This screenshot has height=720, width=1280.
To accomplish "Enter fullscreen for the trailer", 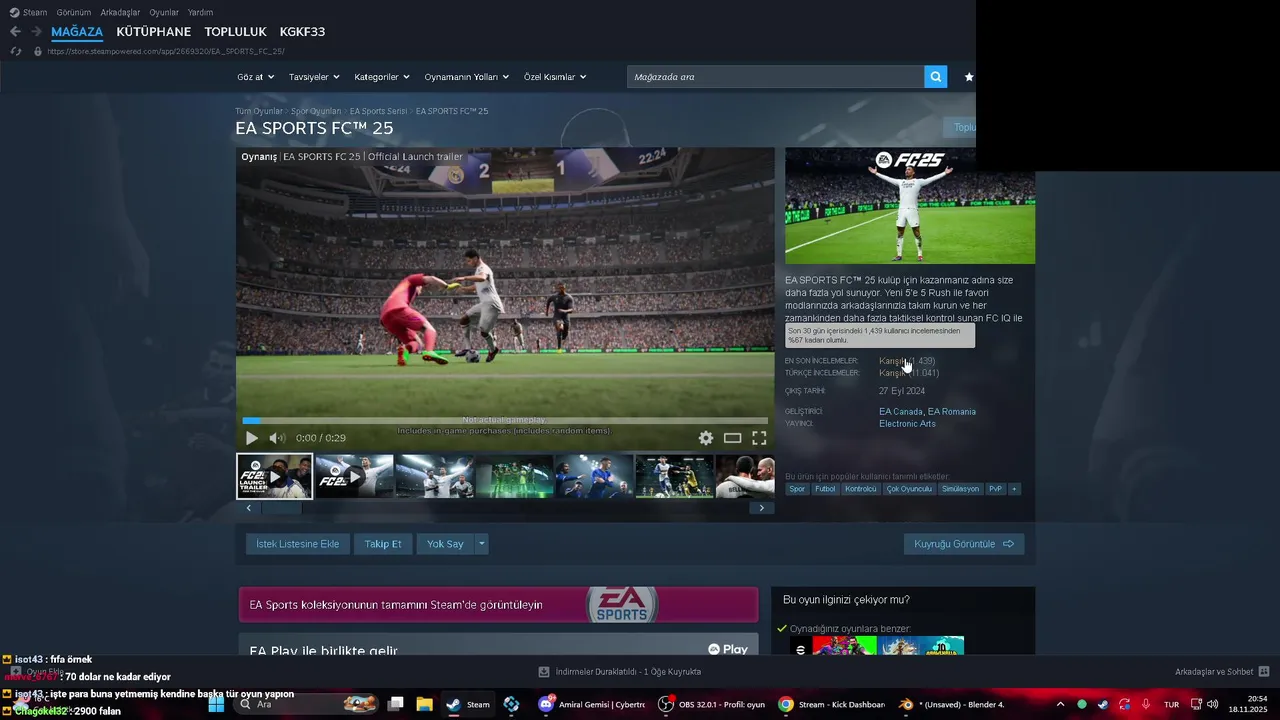I will (759, 438).
